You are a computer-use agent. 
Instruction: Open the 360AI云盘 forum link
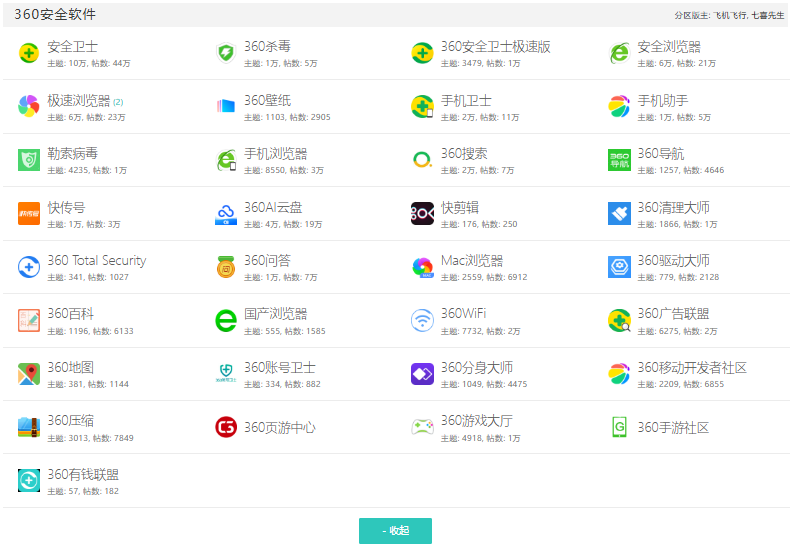pyautogui.click(x=273, y=207)
